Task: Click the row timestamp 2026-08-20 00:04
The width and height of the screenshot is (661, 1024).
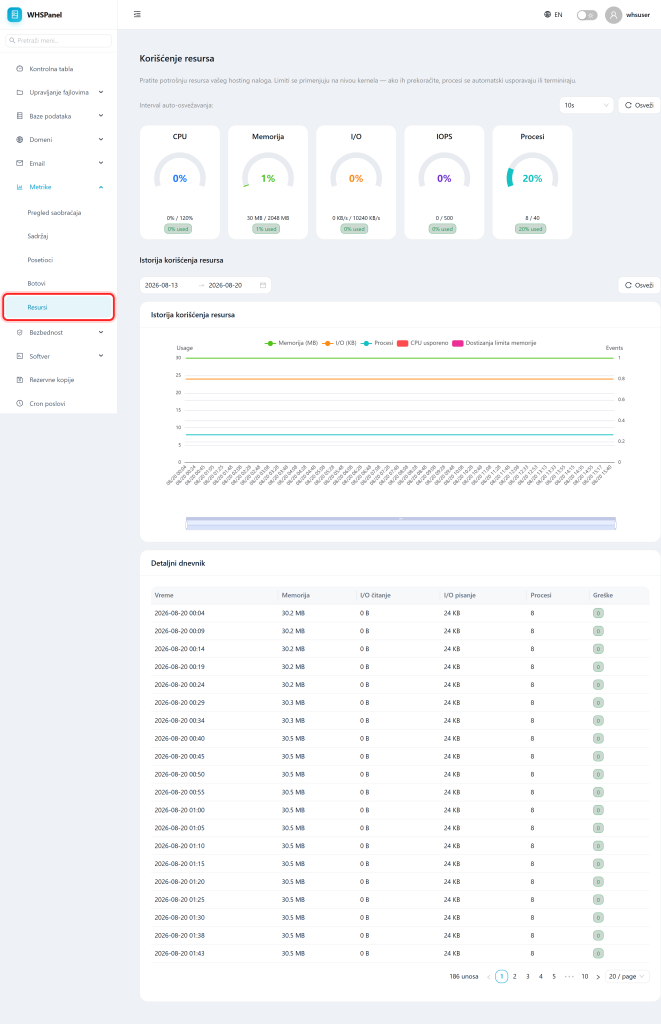Action: point(180,613)
